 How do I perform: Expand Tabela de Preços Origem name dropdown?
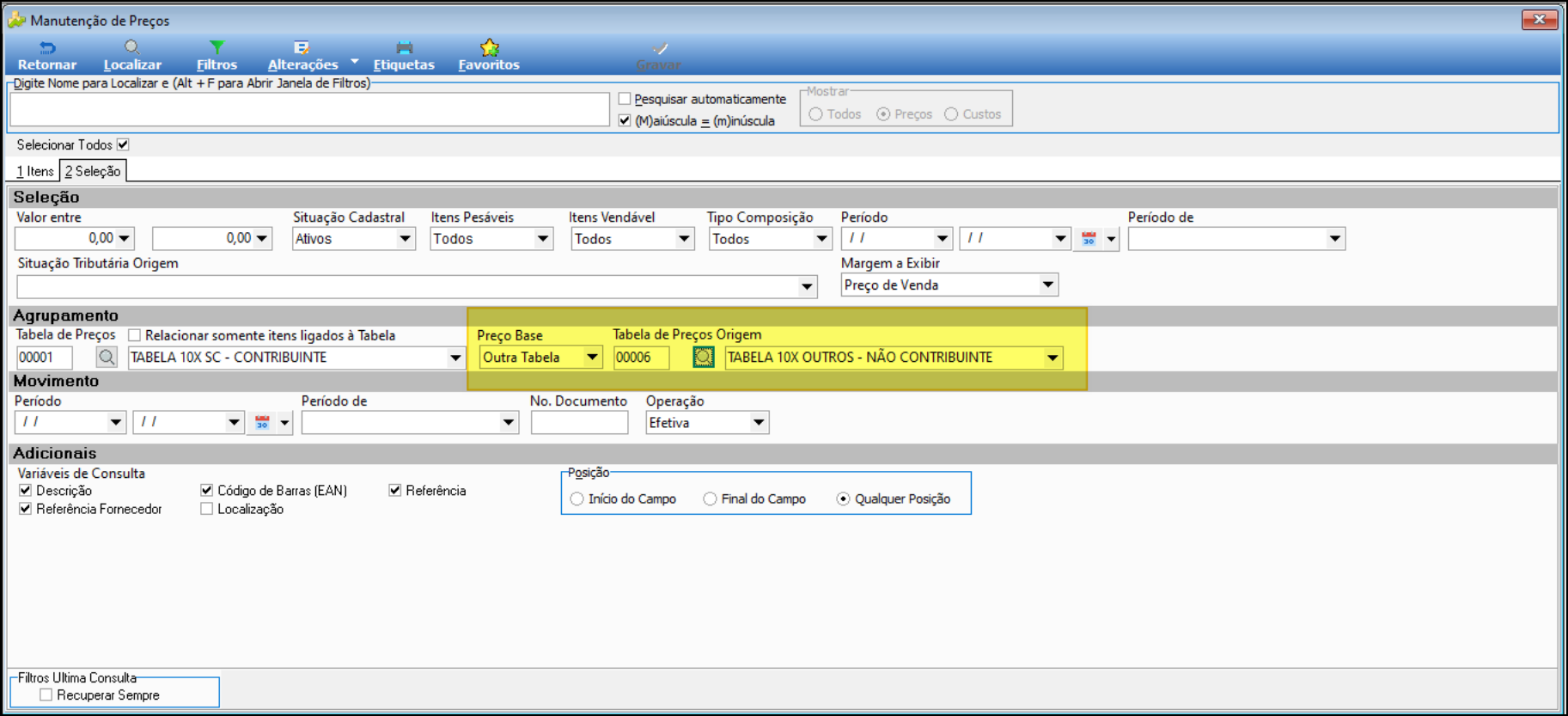(1052, 357)
